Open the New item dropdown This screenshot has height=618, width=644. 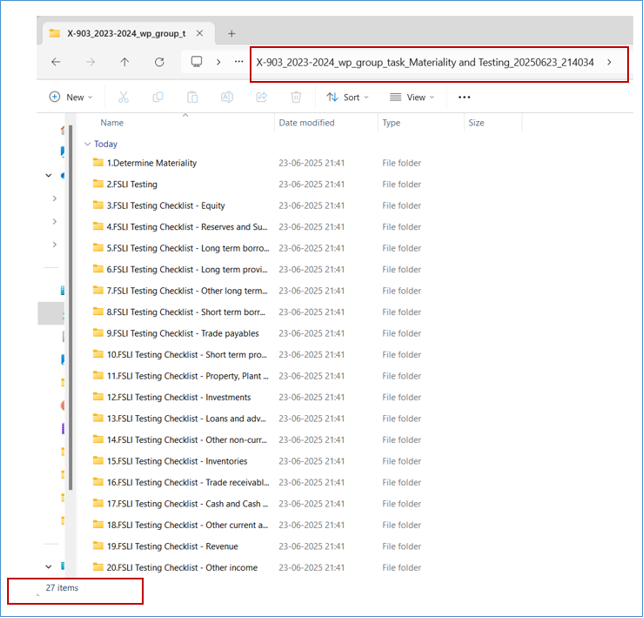[70, 97]
